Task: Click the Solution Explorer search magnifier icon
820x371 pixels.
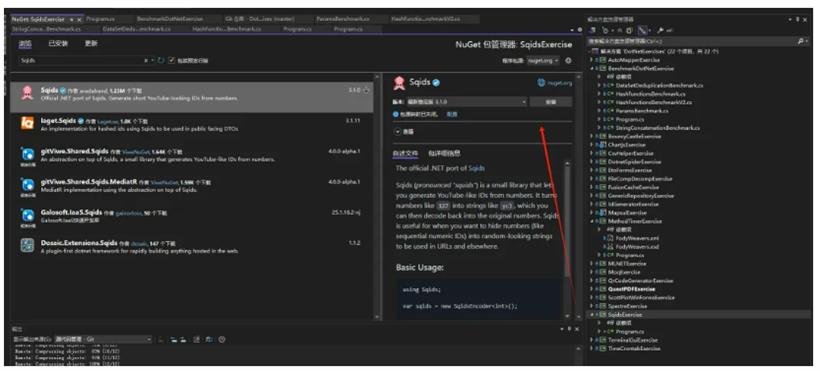Action: pyautogui.click(x=801, y=41)
